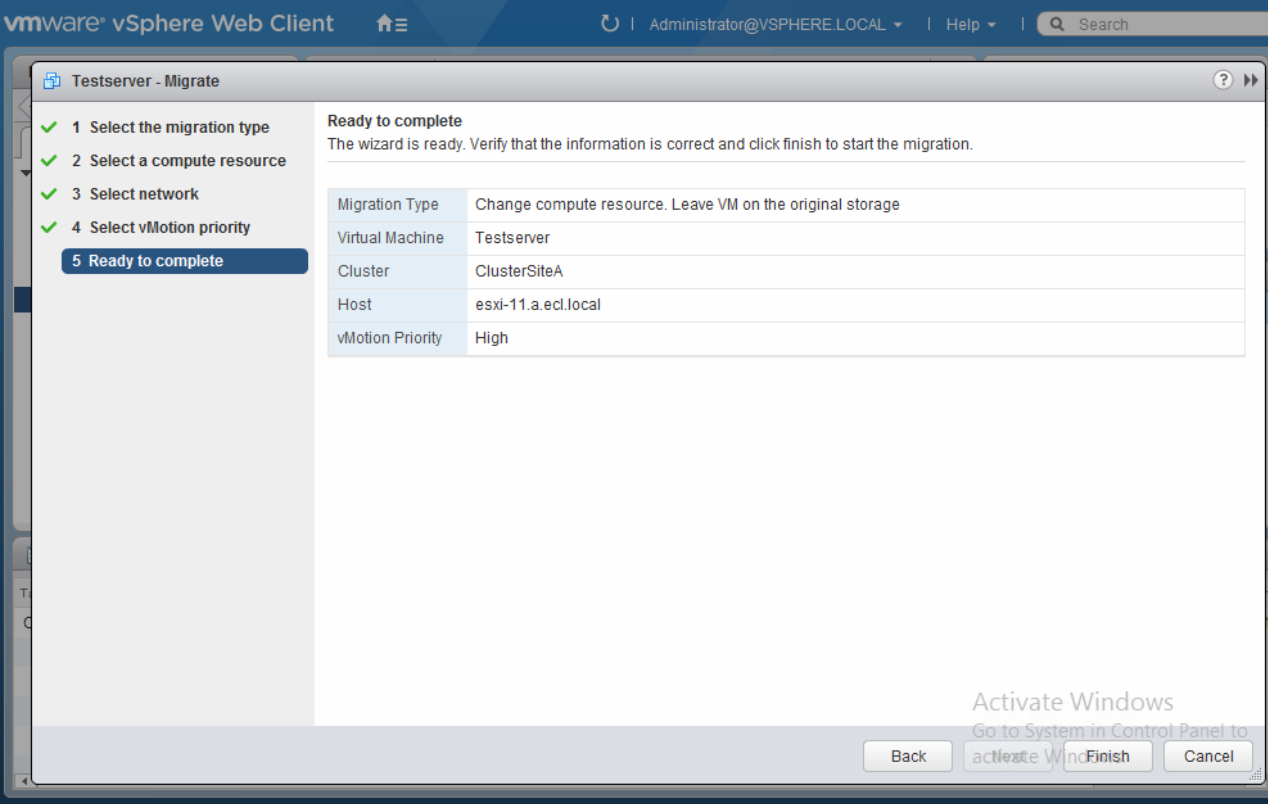Open the Home menu icon

pyautogui.click(x=391, y=25)
